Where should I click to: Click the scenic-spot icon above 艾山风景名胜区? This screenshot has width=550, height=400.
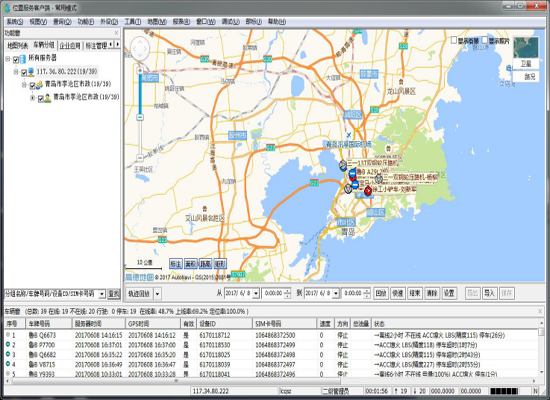[x=205, y=209]
